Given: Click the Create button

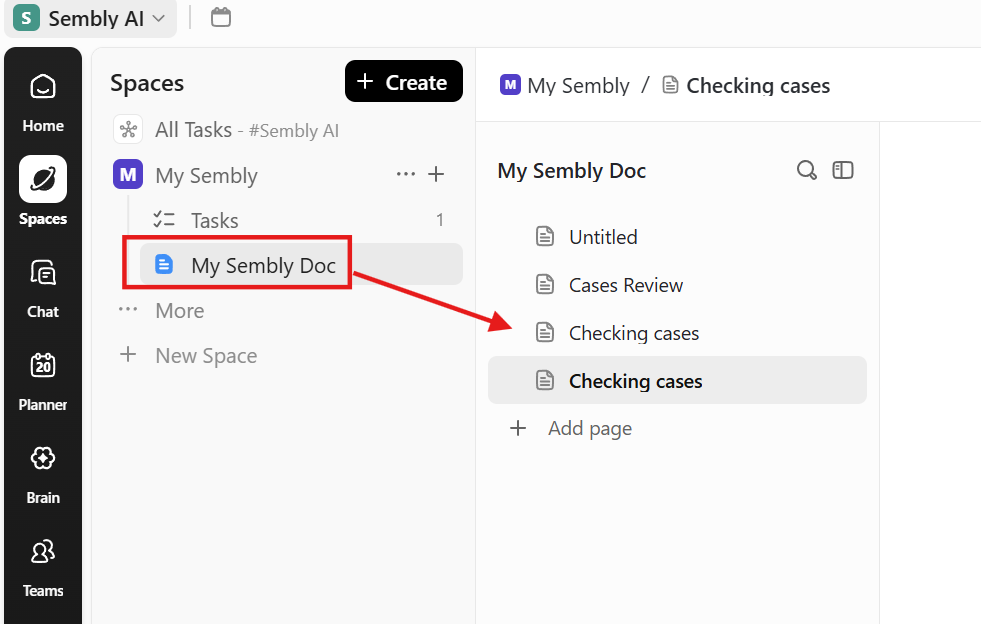Looking at the screenshot, I should 403,82.
